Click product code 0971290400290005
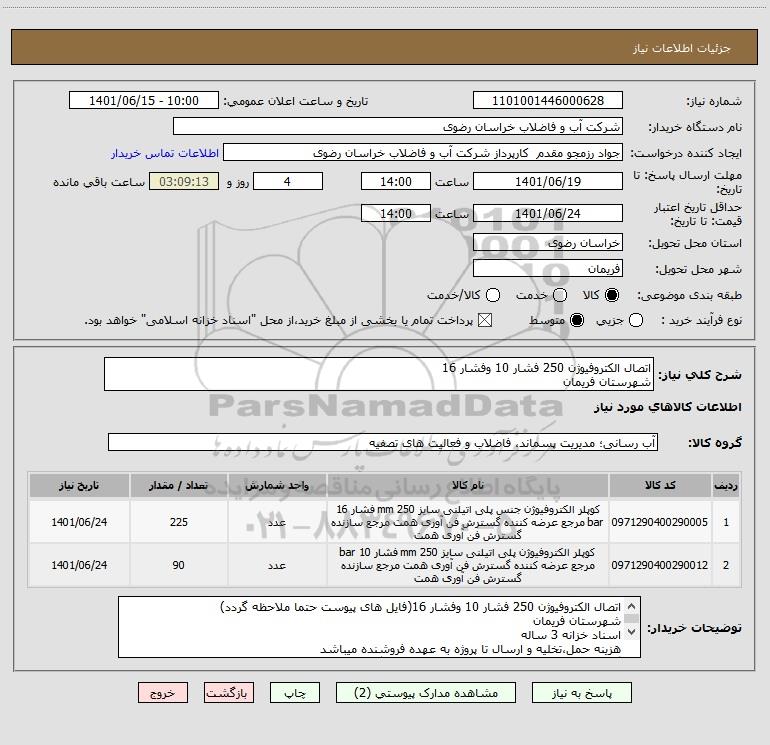This screenshot has height=745, width=770. [x=660, y=522]
